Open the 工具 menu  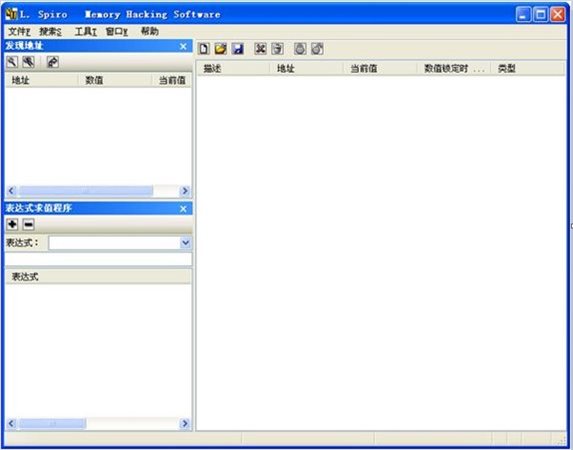(86, 31)
